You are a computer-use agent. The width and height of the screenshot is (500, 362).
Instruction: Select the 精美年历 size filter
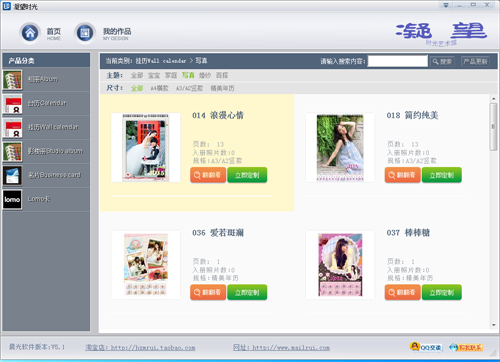click(x=222, y=88)
